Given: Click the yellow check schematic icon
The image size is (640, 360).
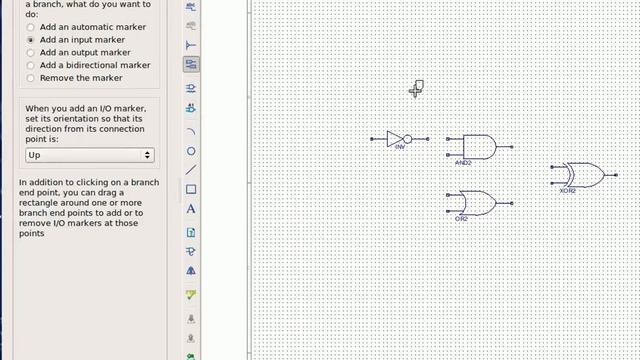Looking at the screenshot, I should coord(191,295).
